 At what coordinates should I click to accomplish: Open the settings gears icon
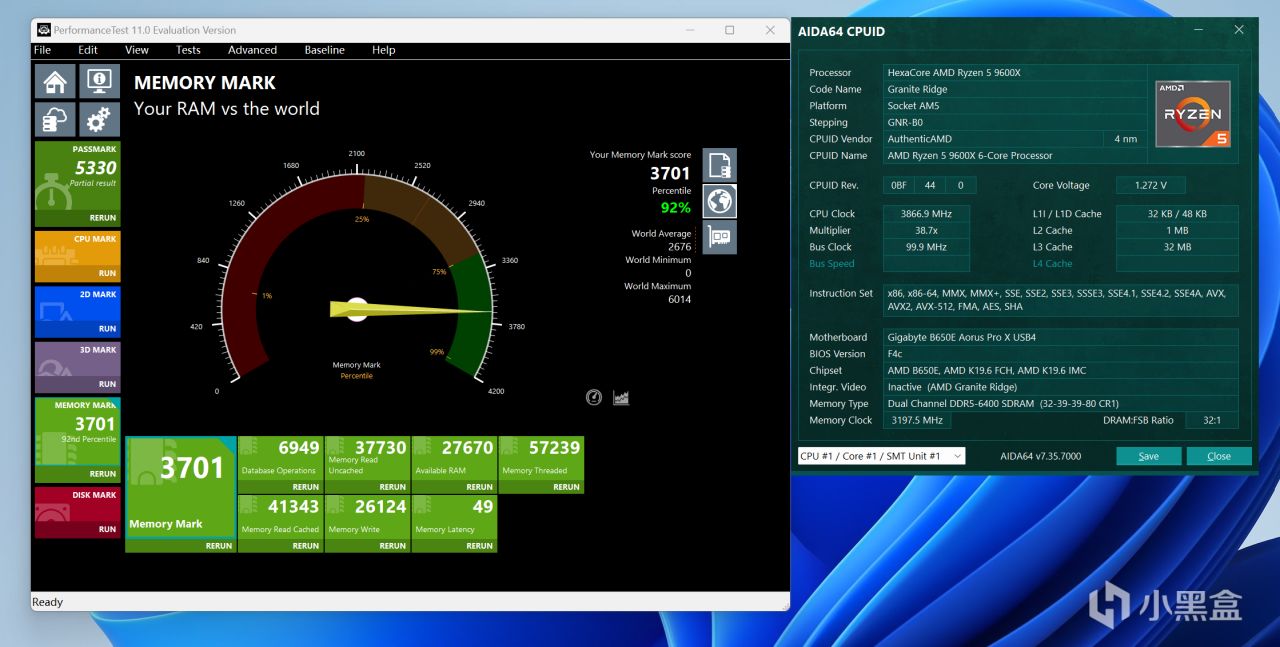click(x=98, y=120)
